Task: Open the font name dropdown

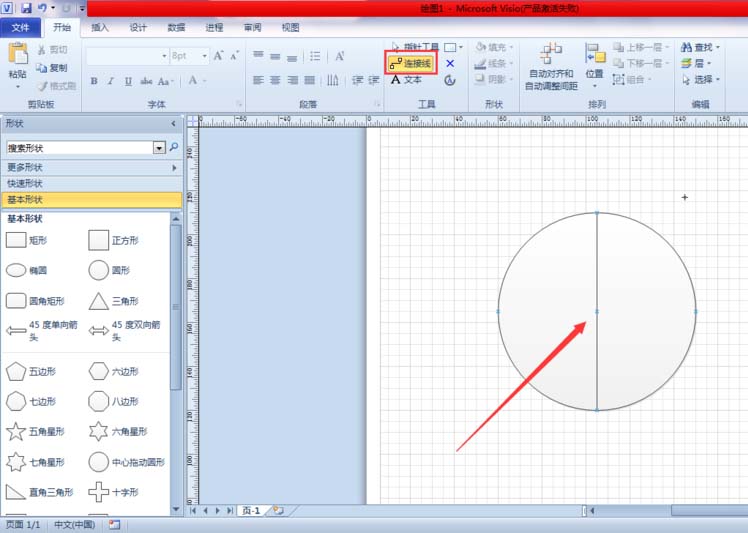Action: pos(164,56)
